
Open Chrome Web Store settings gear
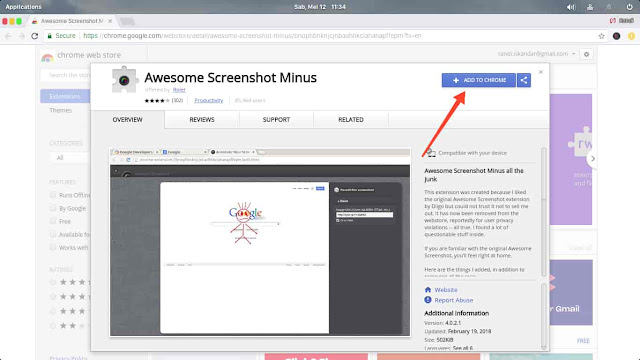click(x=587, y=54)
